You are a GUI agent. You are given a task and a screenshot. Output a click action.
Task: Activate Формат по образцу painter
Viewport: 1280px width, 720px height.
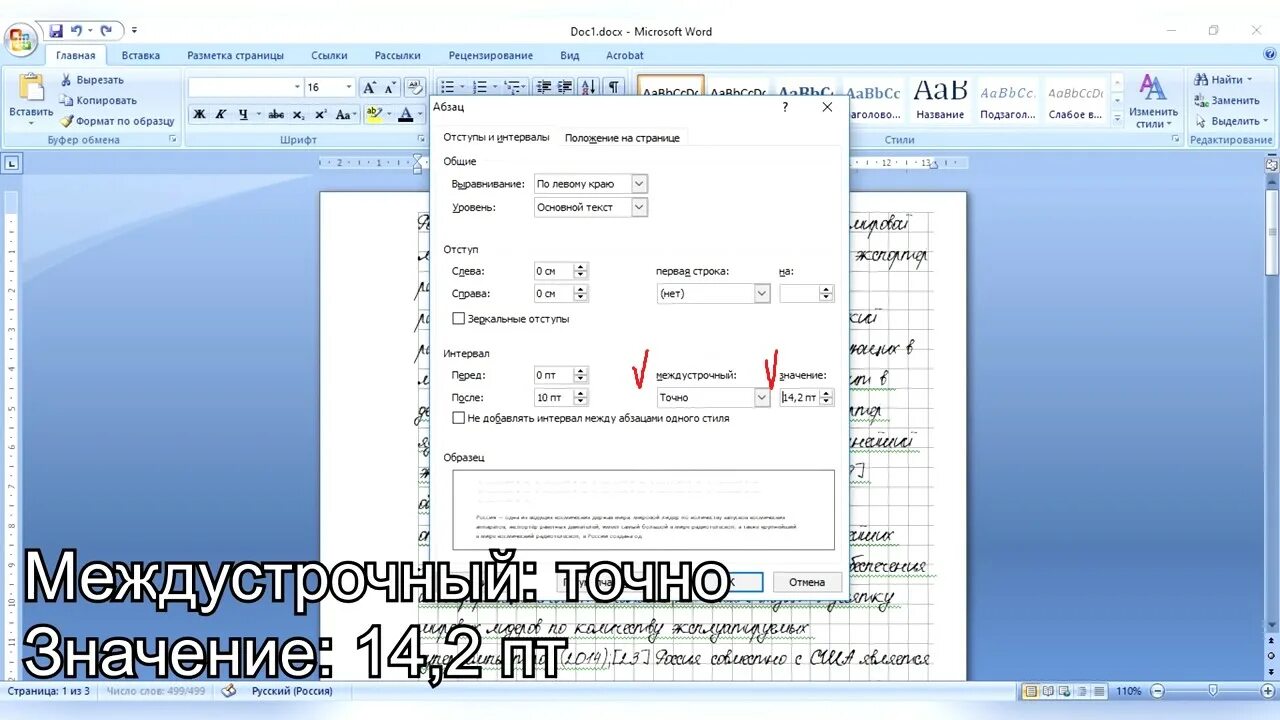coord(116,121)
